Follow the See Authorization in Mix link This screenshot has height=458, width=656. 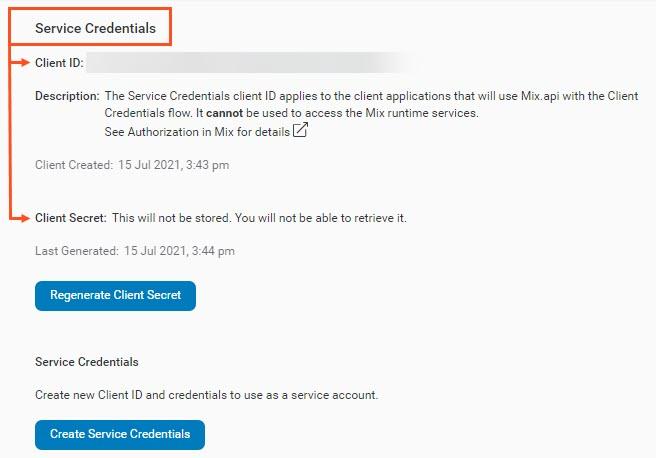click(x=196, y=132)
